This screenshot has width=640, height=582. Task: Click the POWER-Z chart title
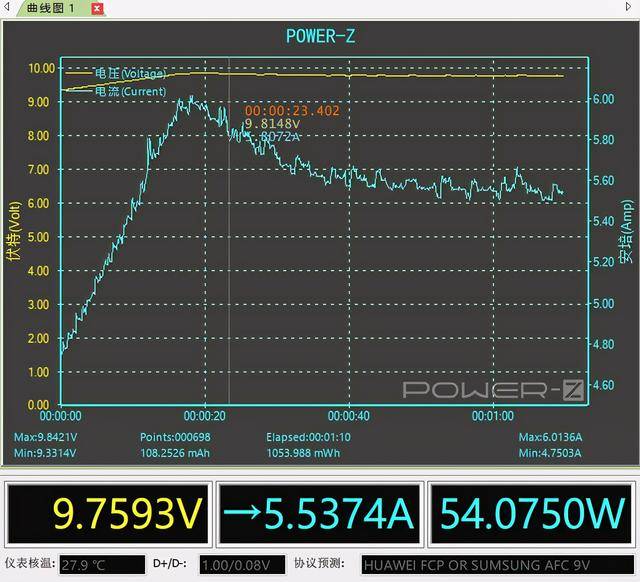[x=320, y=36]
